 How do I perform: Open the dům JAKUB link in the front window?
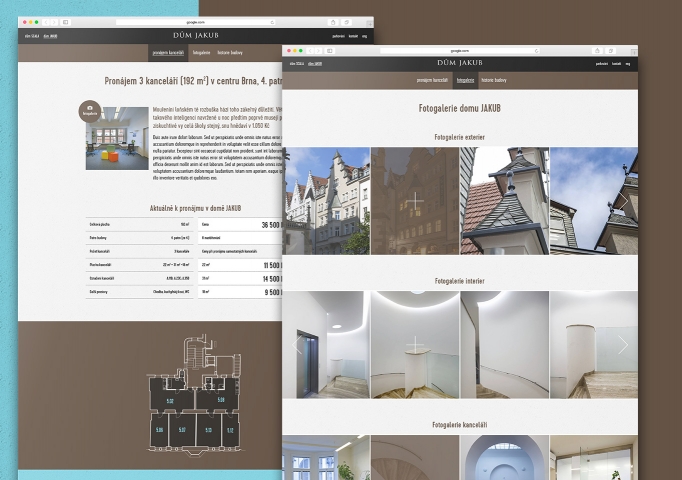click(x=315, y=64)
